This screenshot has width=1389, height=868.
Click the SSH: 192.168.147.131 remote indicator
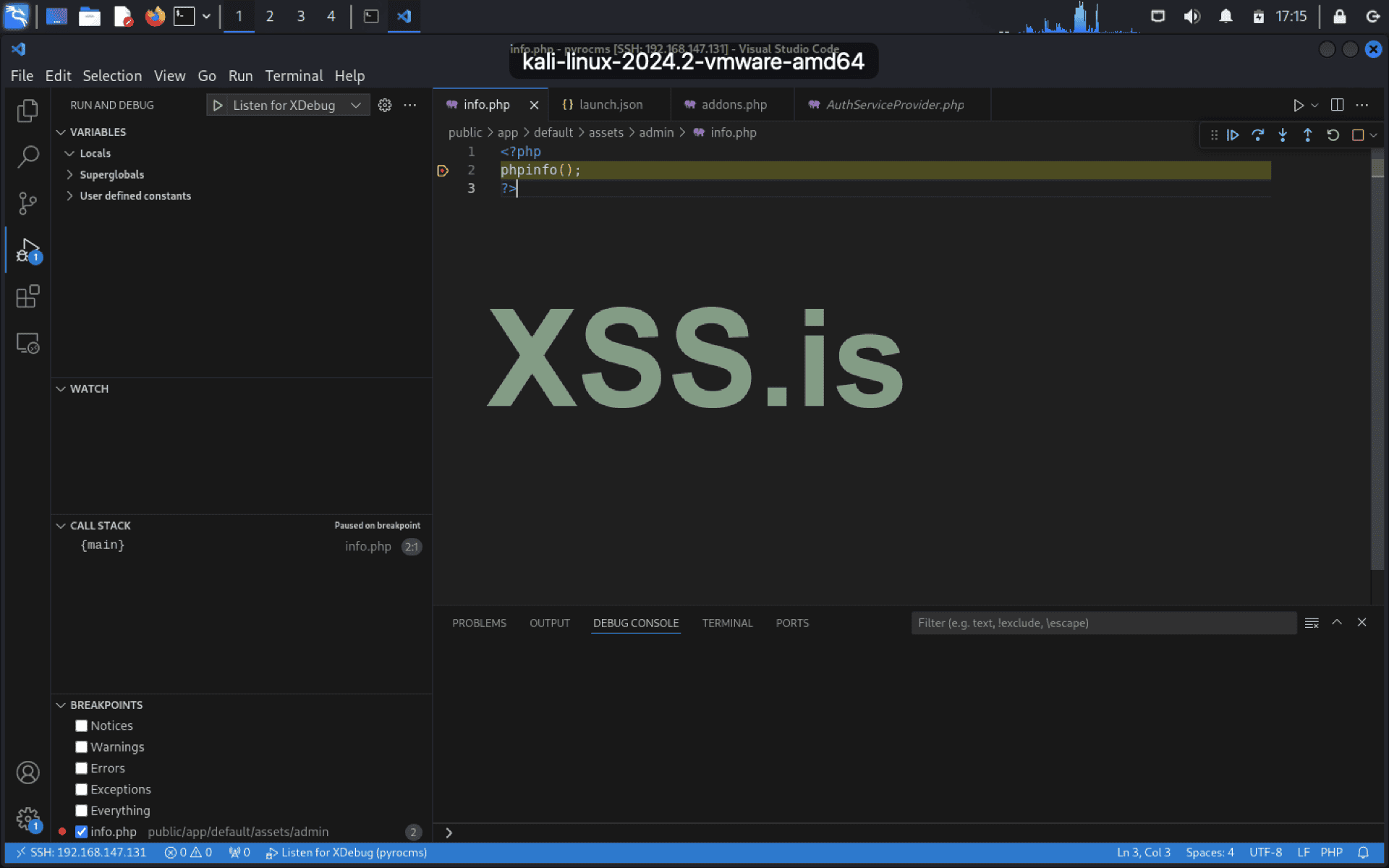[x=81, y=852]
